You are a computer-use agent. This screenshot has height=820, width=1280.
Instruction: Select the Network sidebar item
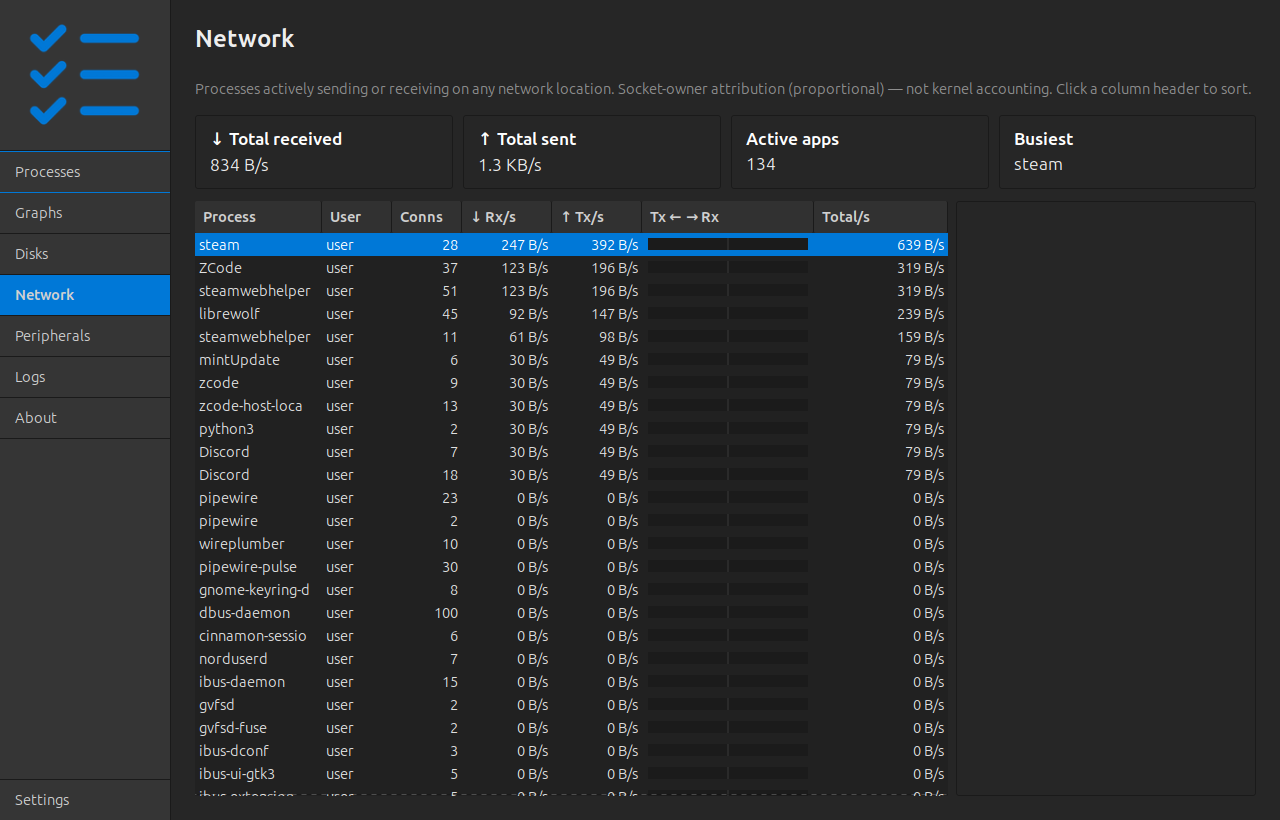(x=85, y=295)
